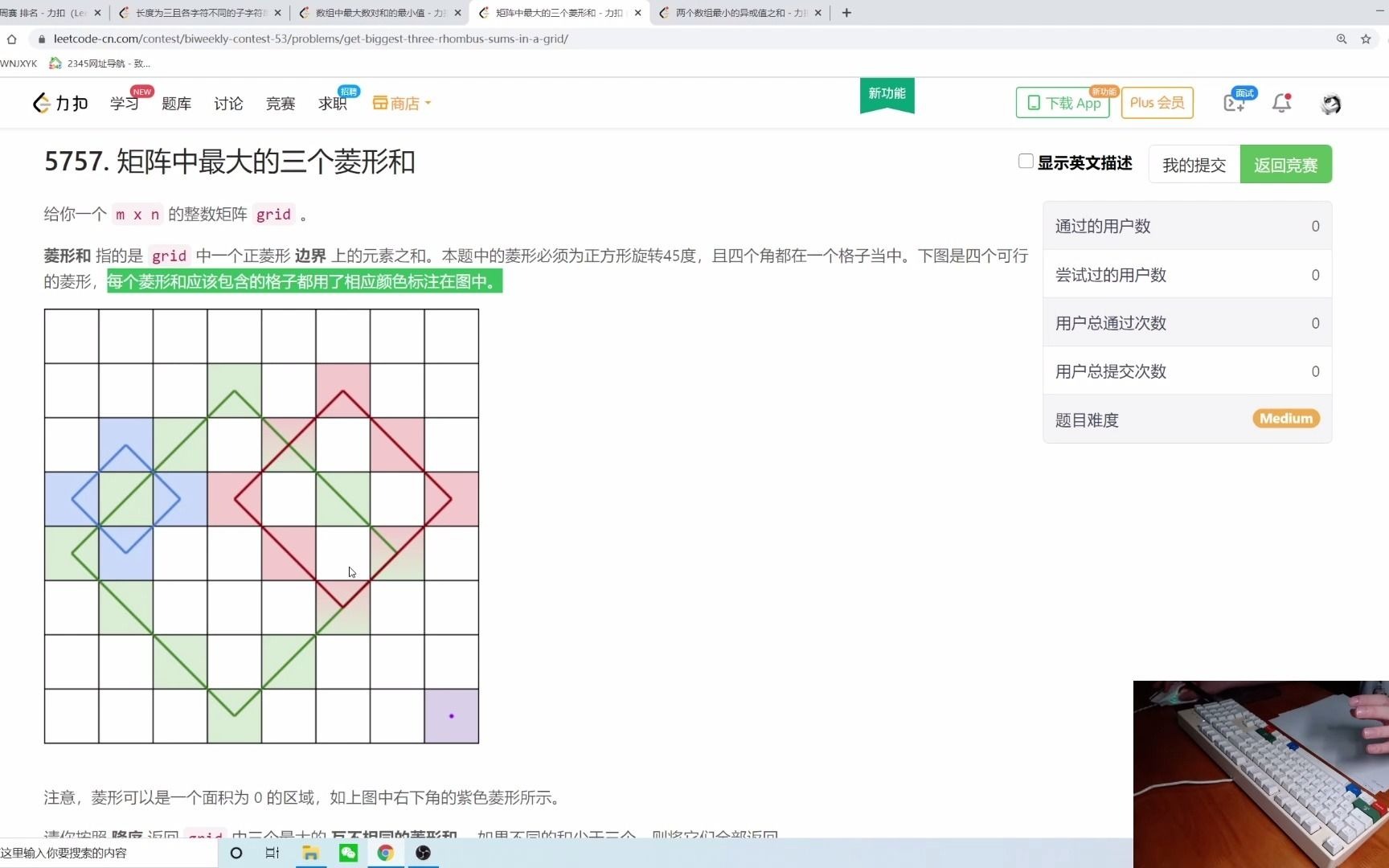Open the notification bell

pyautogui.click(x=1281, y=103)
